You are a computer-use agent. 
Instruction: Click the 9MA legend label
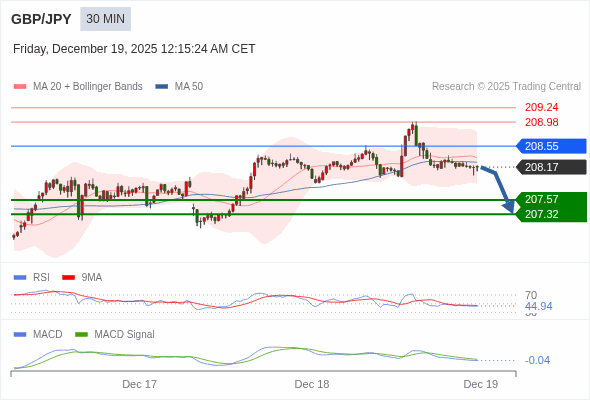coord(92,278)
